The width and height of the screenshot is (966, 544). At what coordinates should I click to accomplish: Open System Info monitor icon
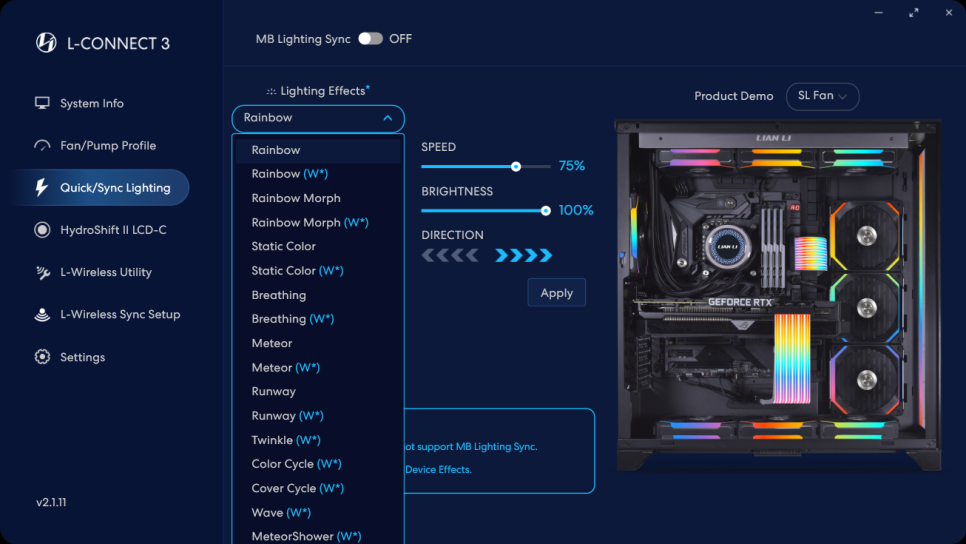(42, 103)
